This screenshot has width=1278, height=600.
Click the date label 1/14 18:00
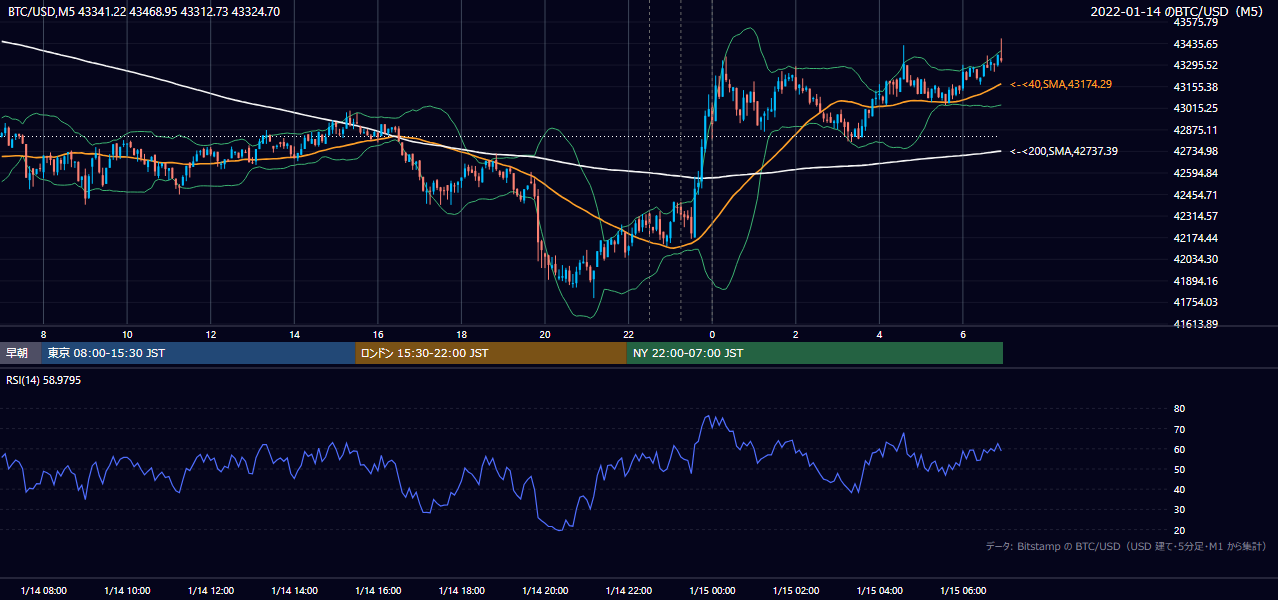(462, 590)
